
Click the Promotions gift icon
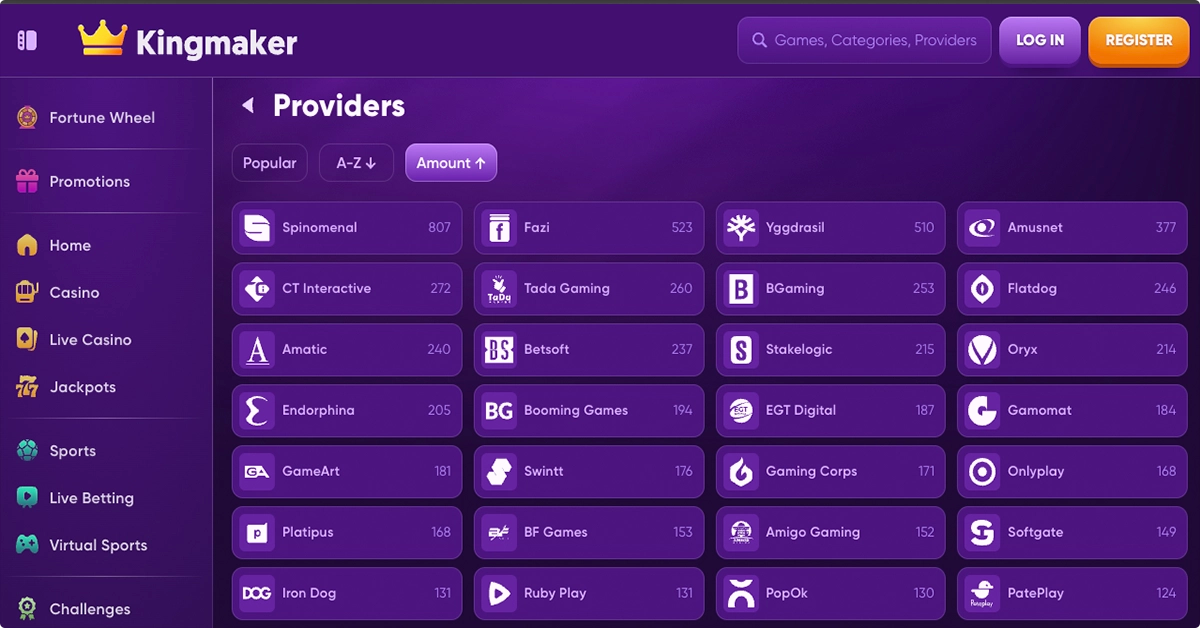click(28, 181)
